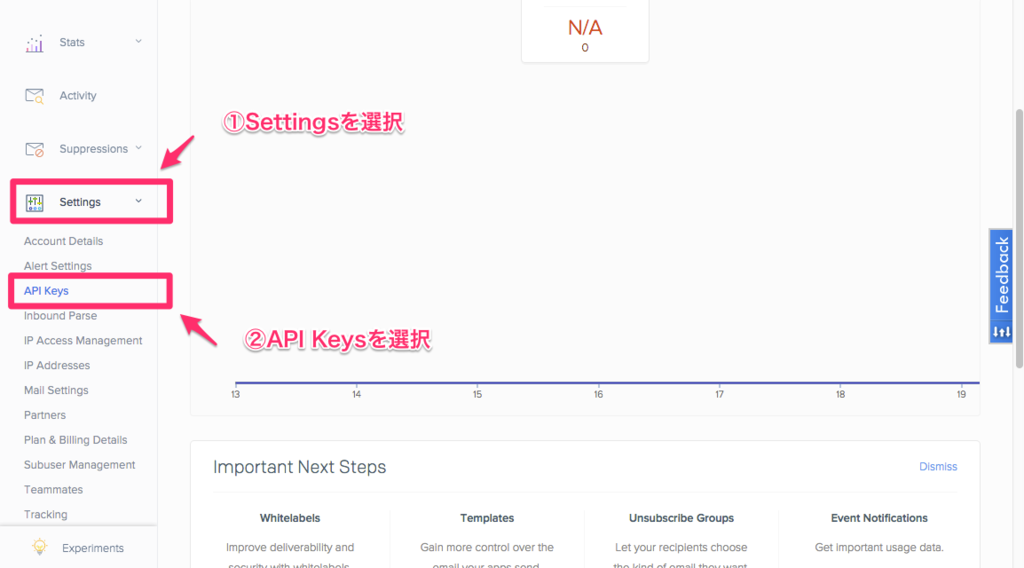Click the Experiments lightbulb icon
Screen dimensions: 1024x568
pyautogui.click(x=39, y=547)
